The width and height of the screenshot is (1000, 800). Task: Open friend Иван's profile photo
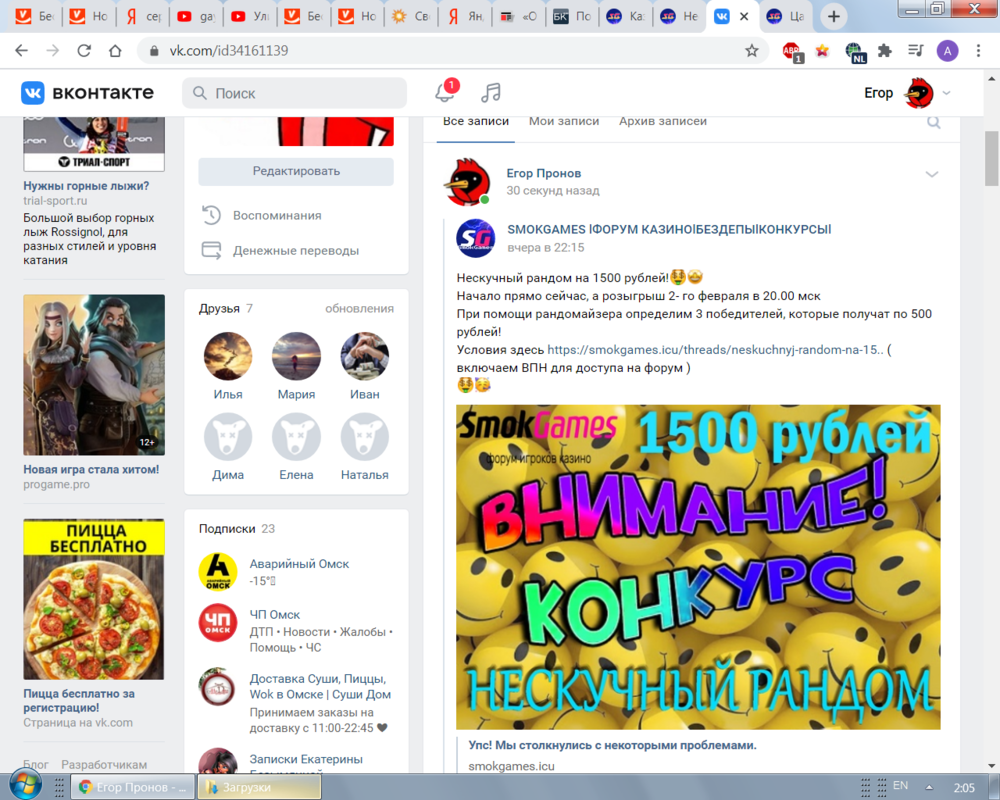(364, 356)
